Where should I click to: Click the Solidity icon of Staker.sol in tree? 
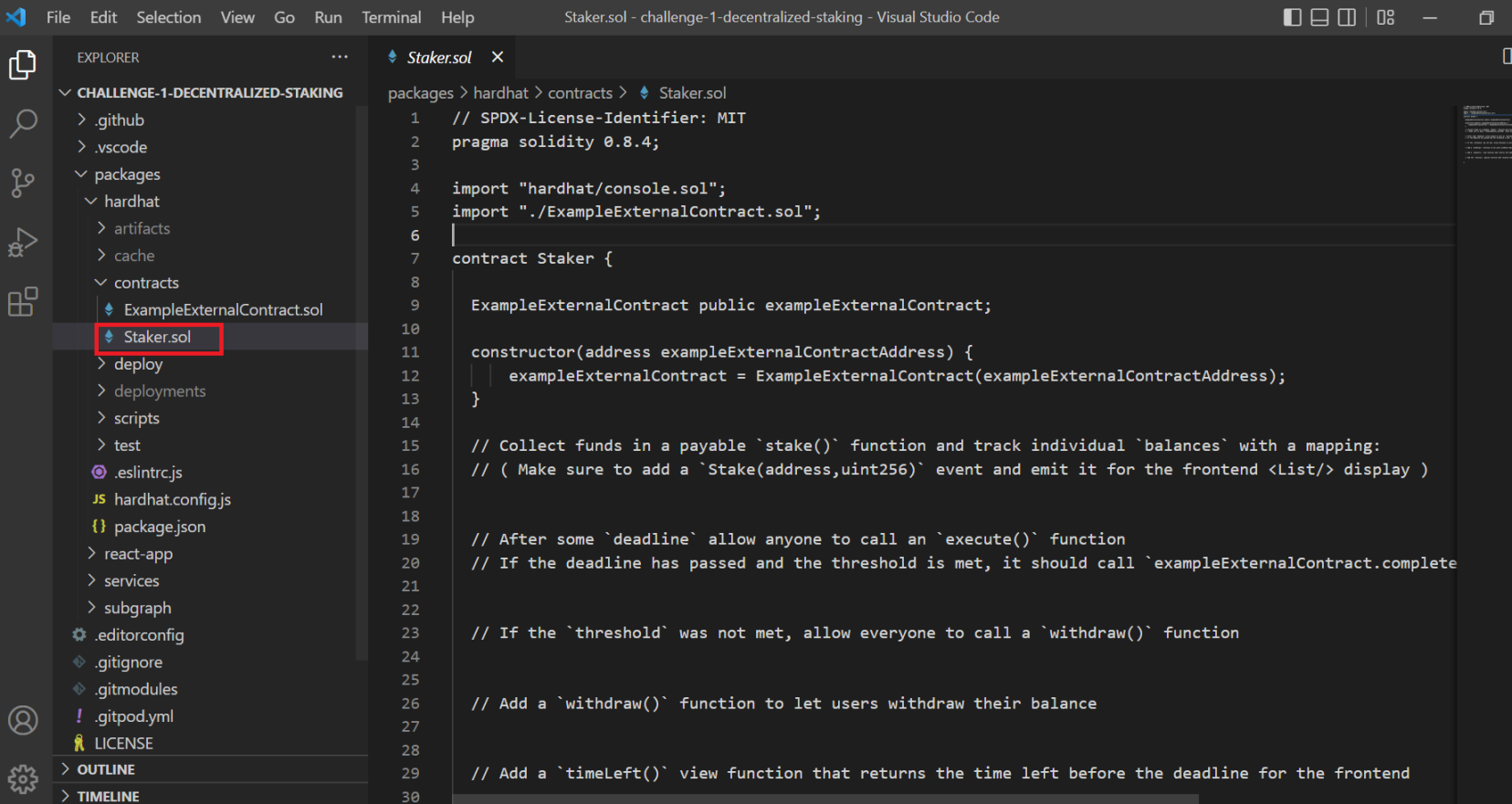click(x=109, y=337)
